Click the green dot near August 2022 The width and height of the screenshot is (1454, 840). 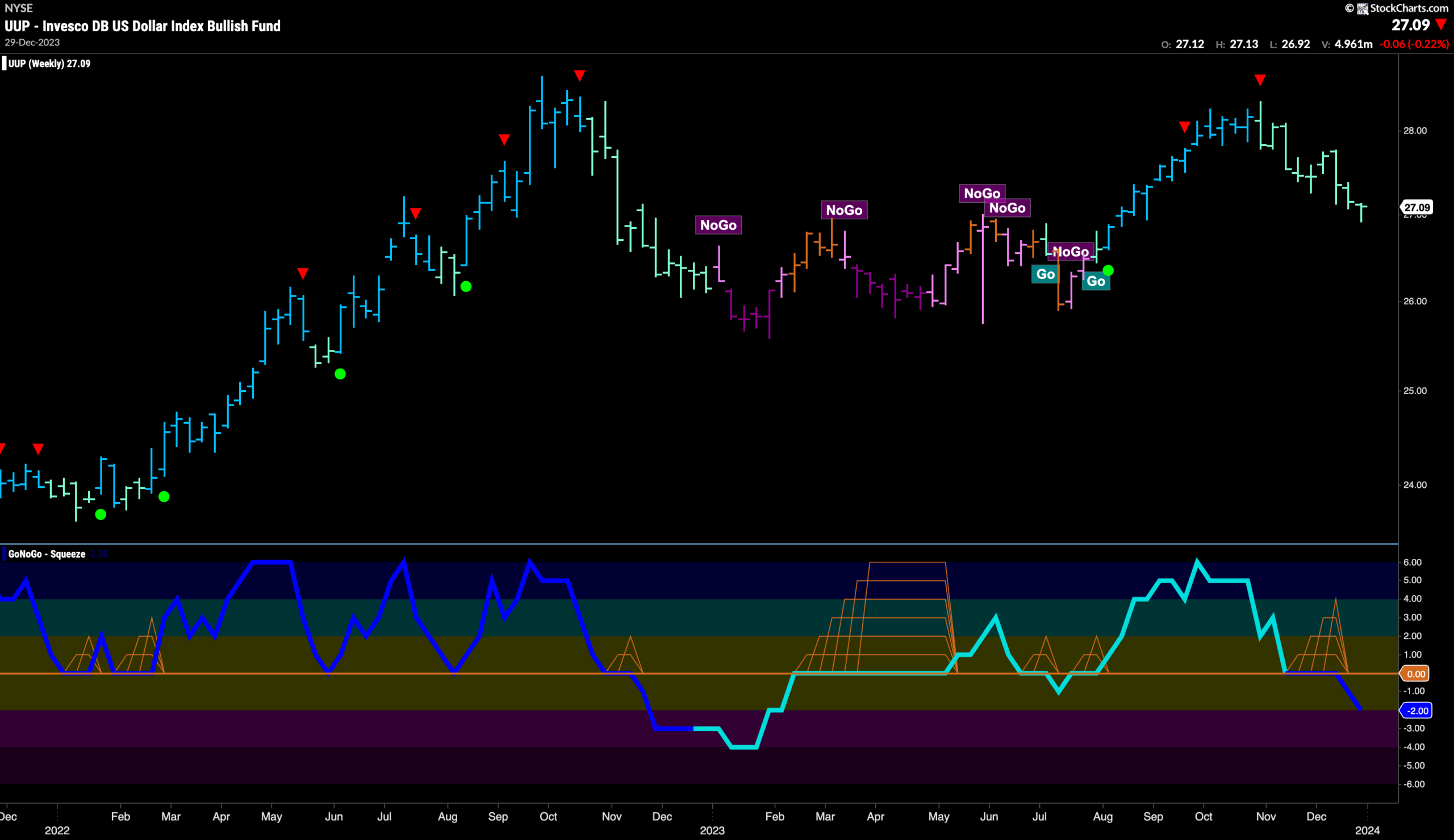466,287
